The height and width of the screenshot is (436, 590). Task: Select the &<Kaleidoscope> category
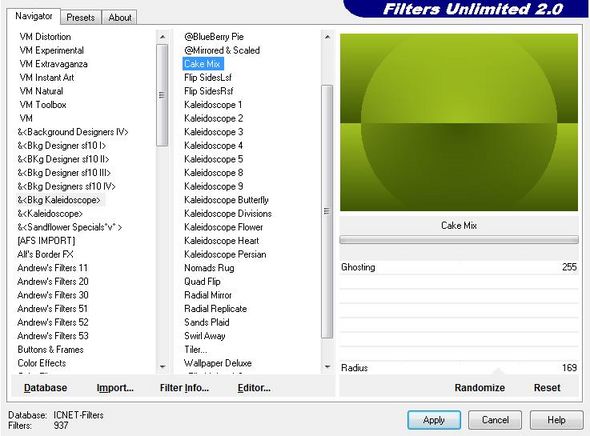click(x=50, y=214)
